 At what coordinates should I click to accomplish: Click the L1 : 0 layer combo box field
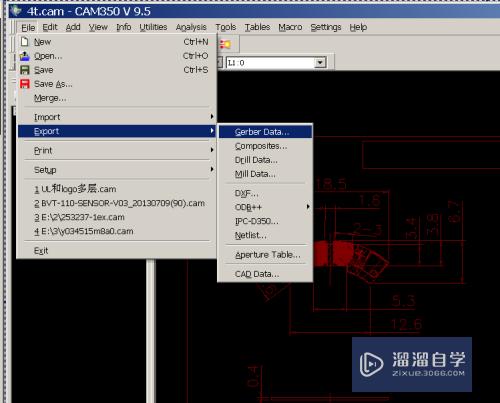[x=276, y=62]
